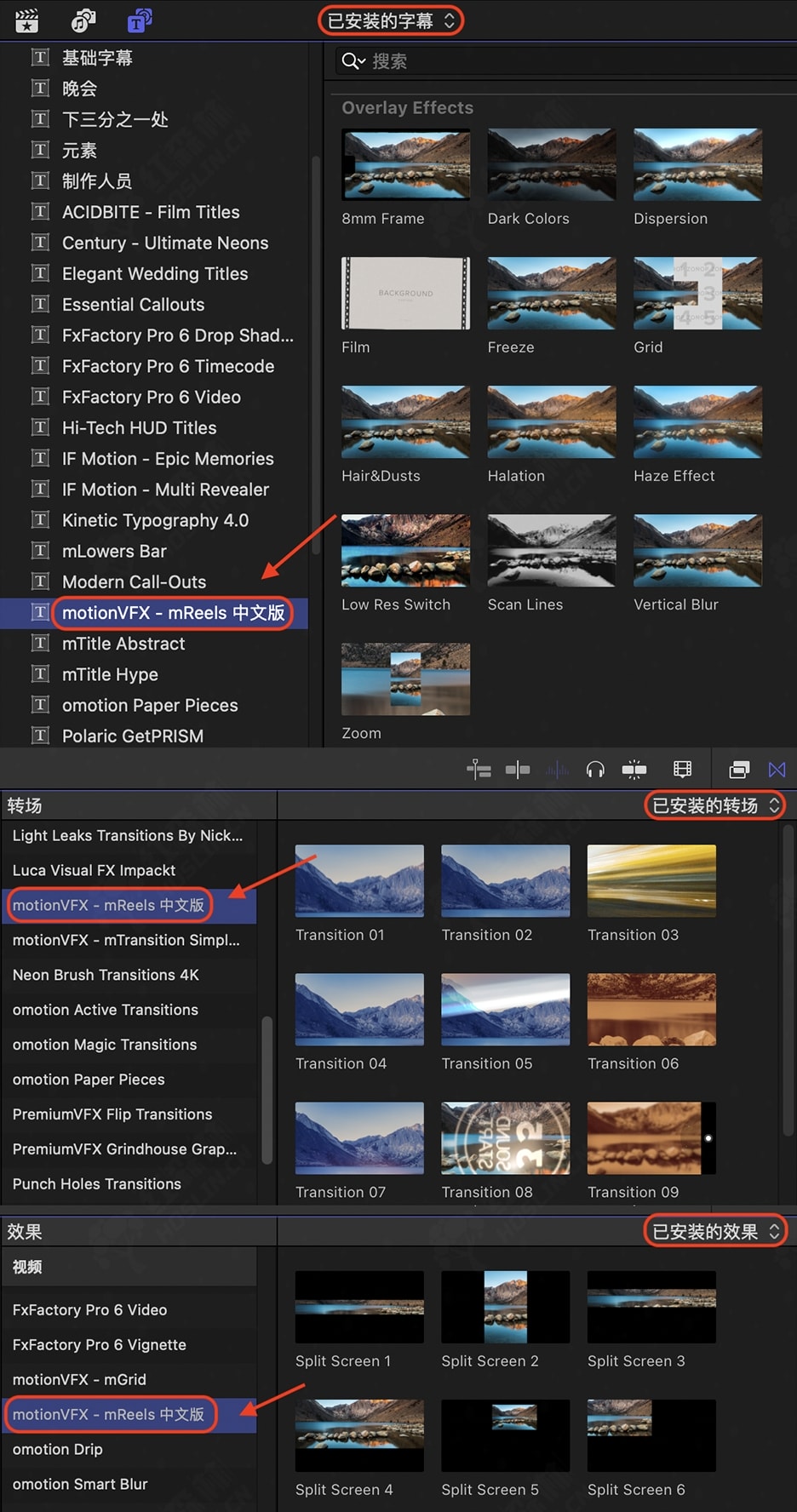The width and height of the screenshot is (797, 1512).
Task: Toggle audio skimming waveform icon
Action: tap(557, 770)
